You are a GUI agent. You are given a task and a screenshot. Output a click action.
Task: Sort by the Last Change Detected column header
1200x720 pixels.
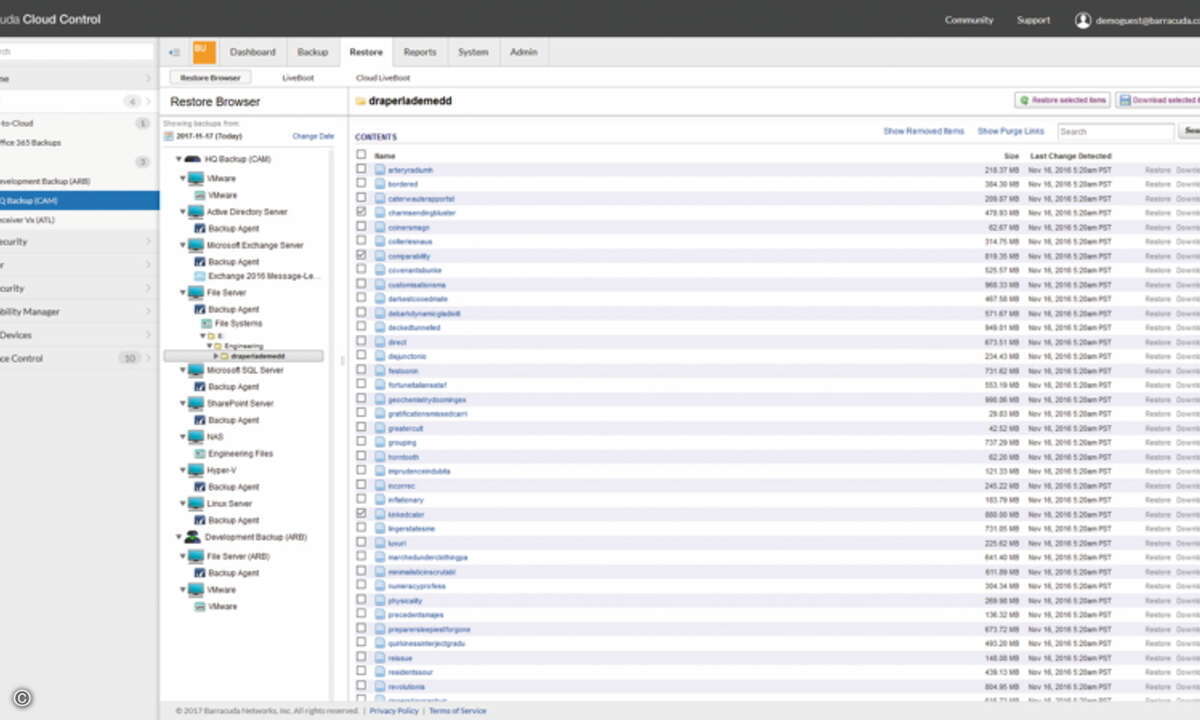click(1071, 156)
